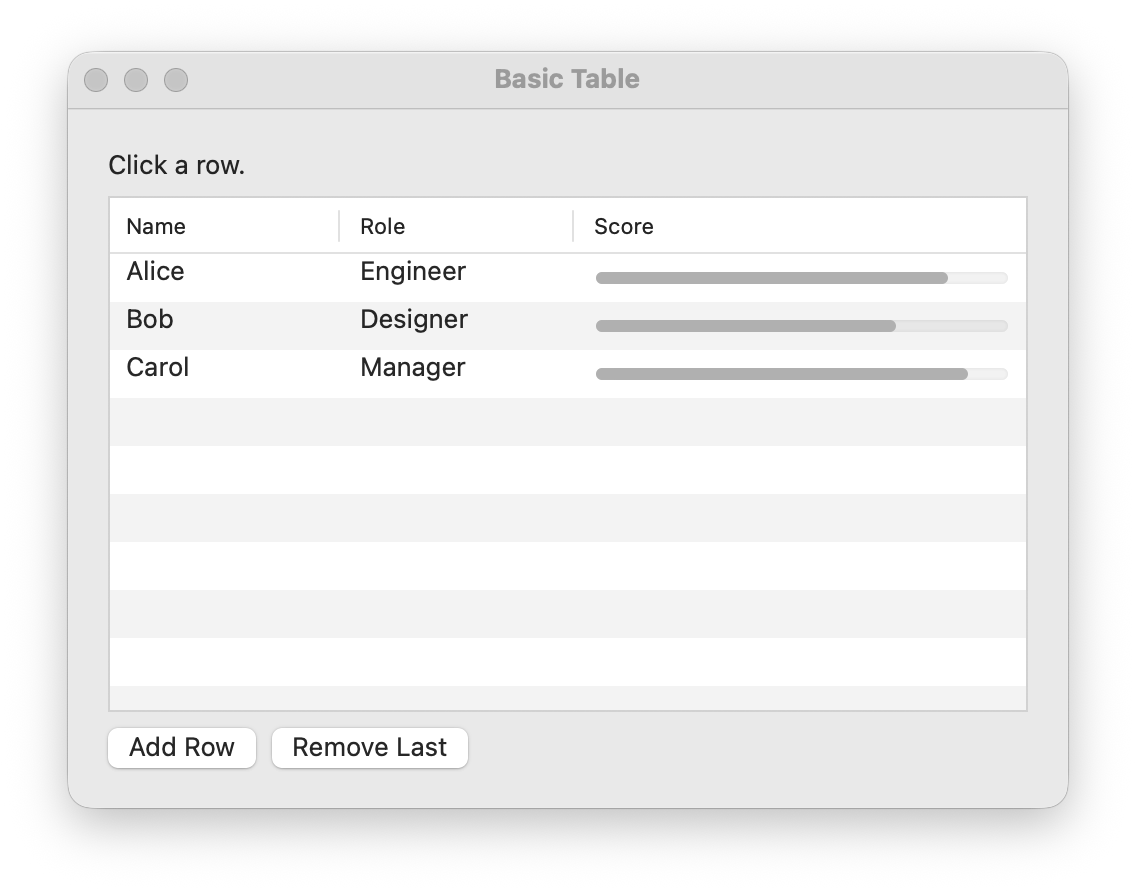
Task: Minimize the Basic Table window
Action: click(136, 79)
